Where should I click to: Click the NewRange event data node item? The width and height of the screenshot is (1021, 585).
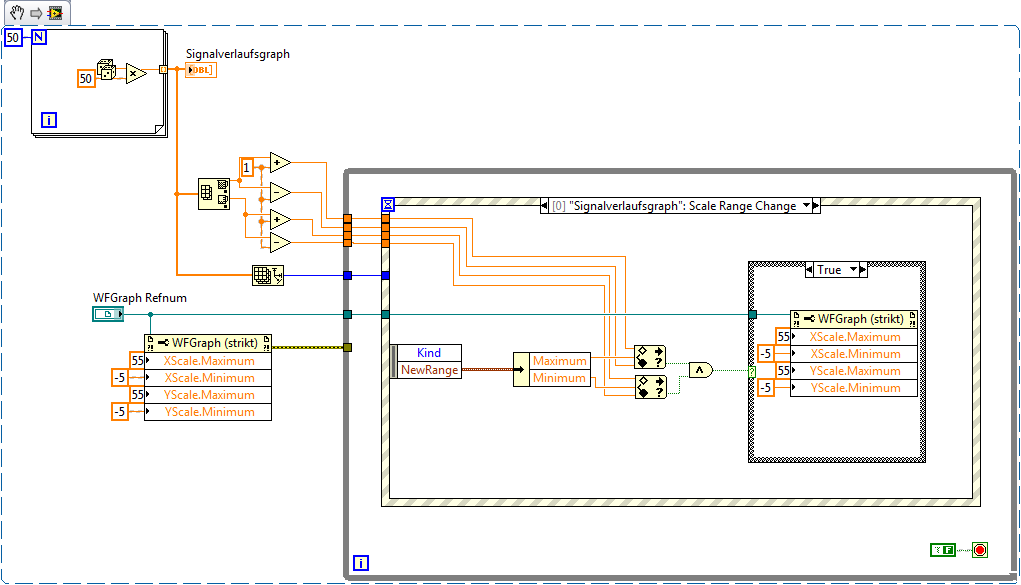(428, 369)
